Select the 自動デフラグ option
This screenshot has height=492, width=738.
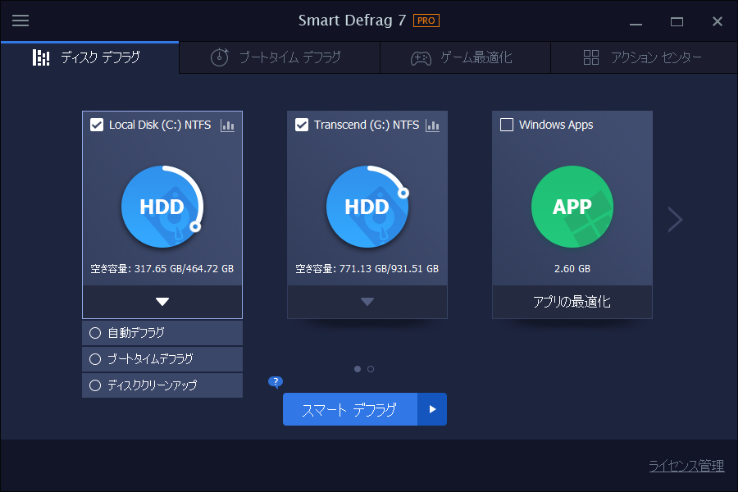point(162,333)
